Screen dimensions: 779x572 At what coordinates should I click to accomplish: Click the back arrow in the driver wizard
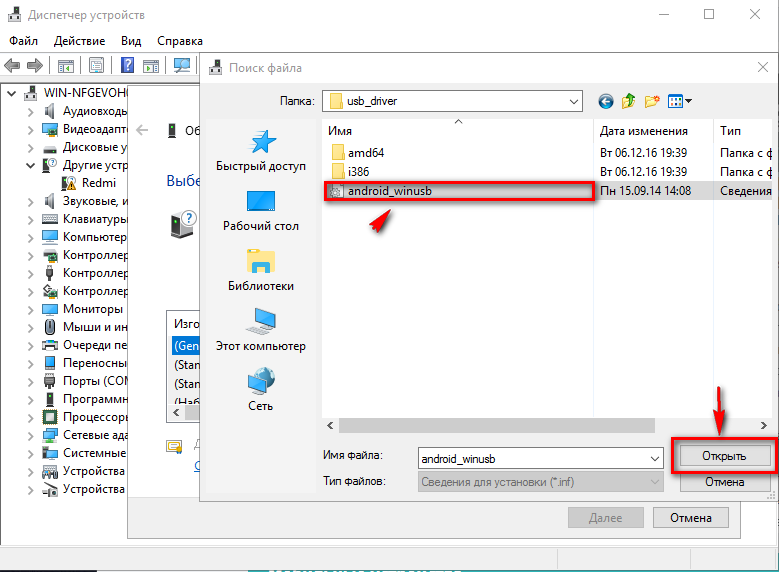click(x=142, y=130)
